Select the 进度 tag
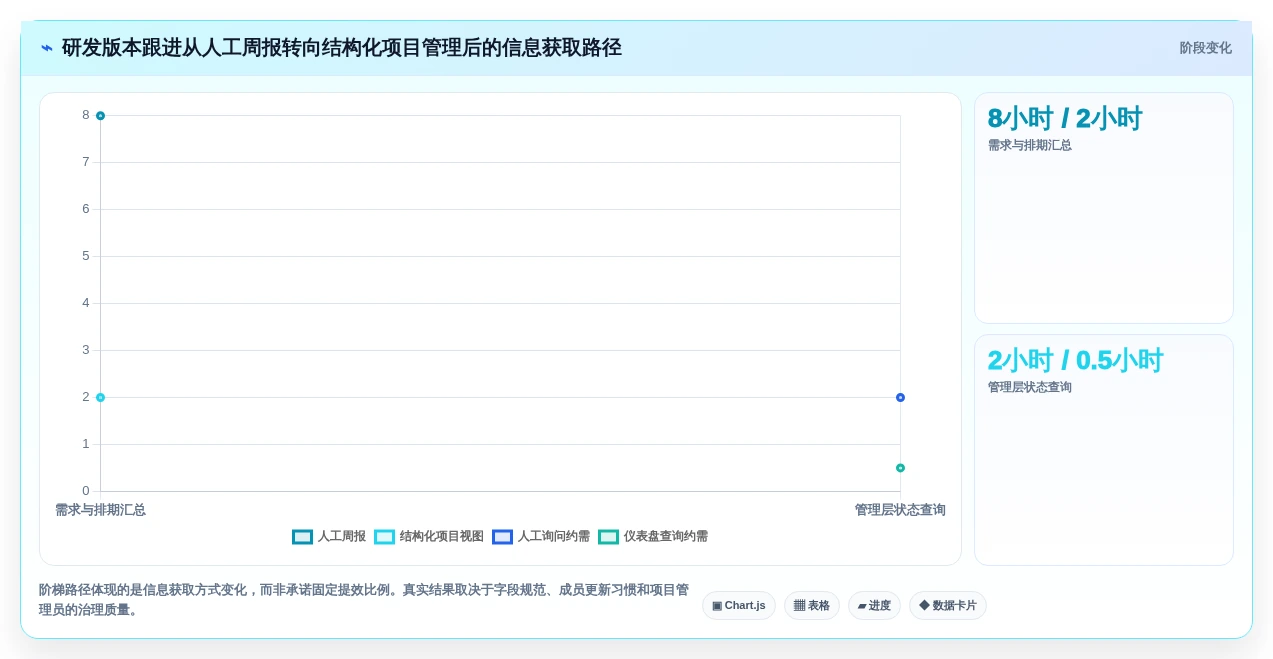The width and height of the screenshot is (1273, 659). click(x=874, y=606)
